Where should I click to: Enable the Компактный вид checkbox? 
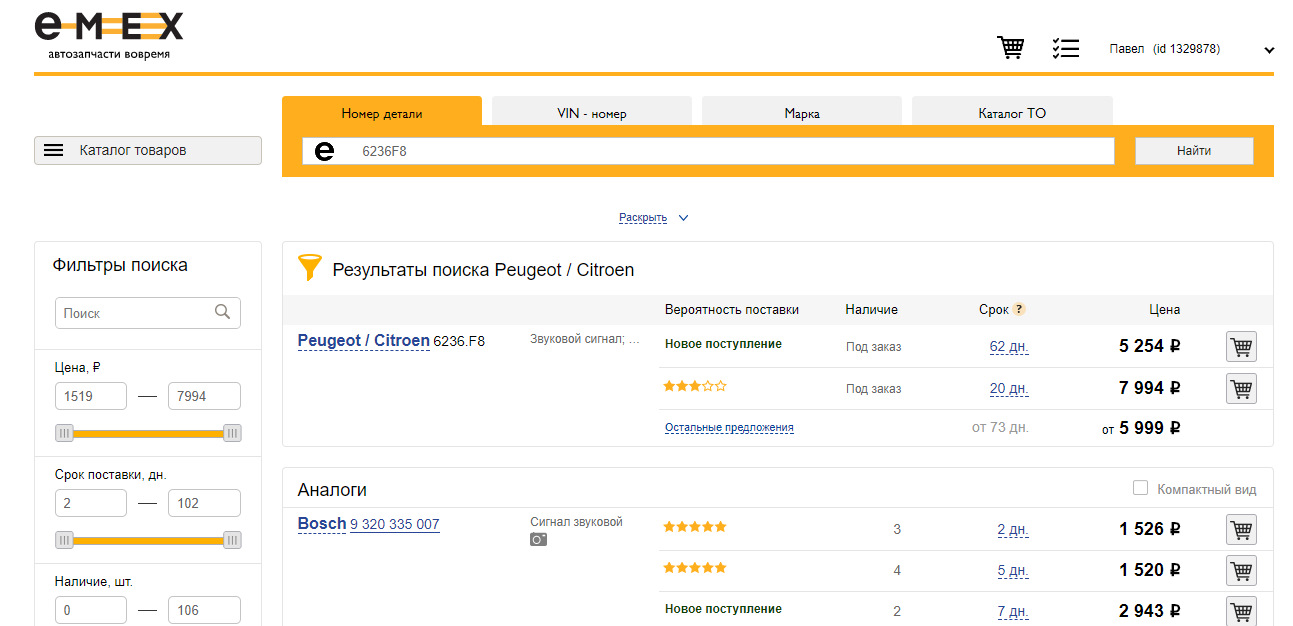pyautogui.click(x=1140, y=488)
